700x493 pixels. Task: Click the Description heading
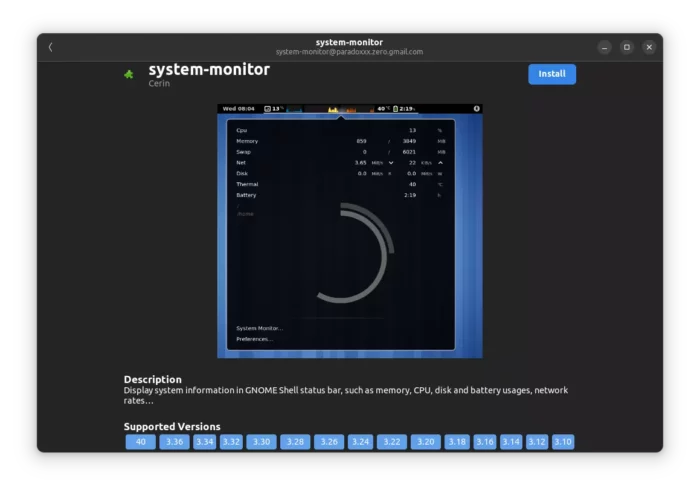click(153, 379)
